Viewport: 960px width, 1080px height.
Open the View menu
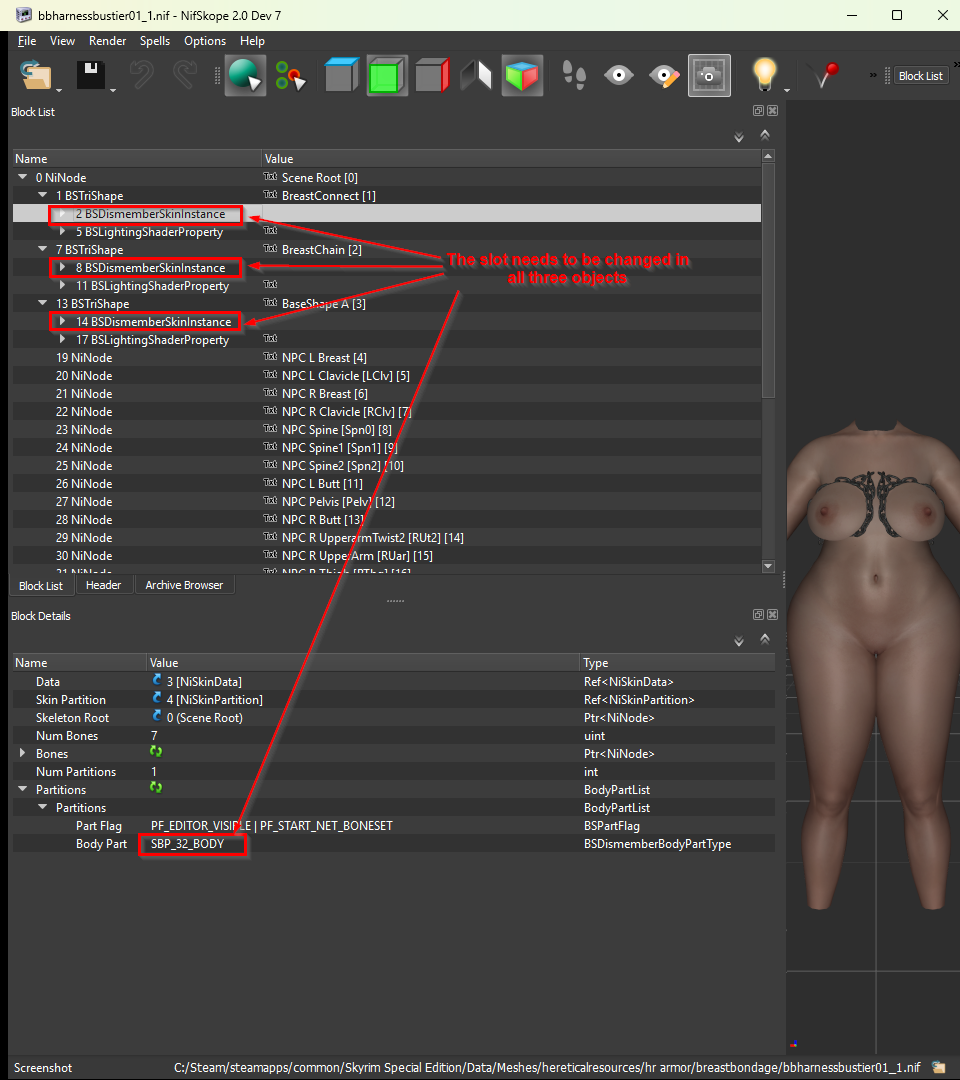[x=62, y=41]
